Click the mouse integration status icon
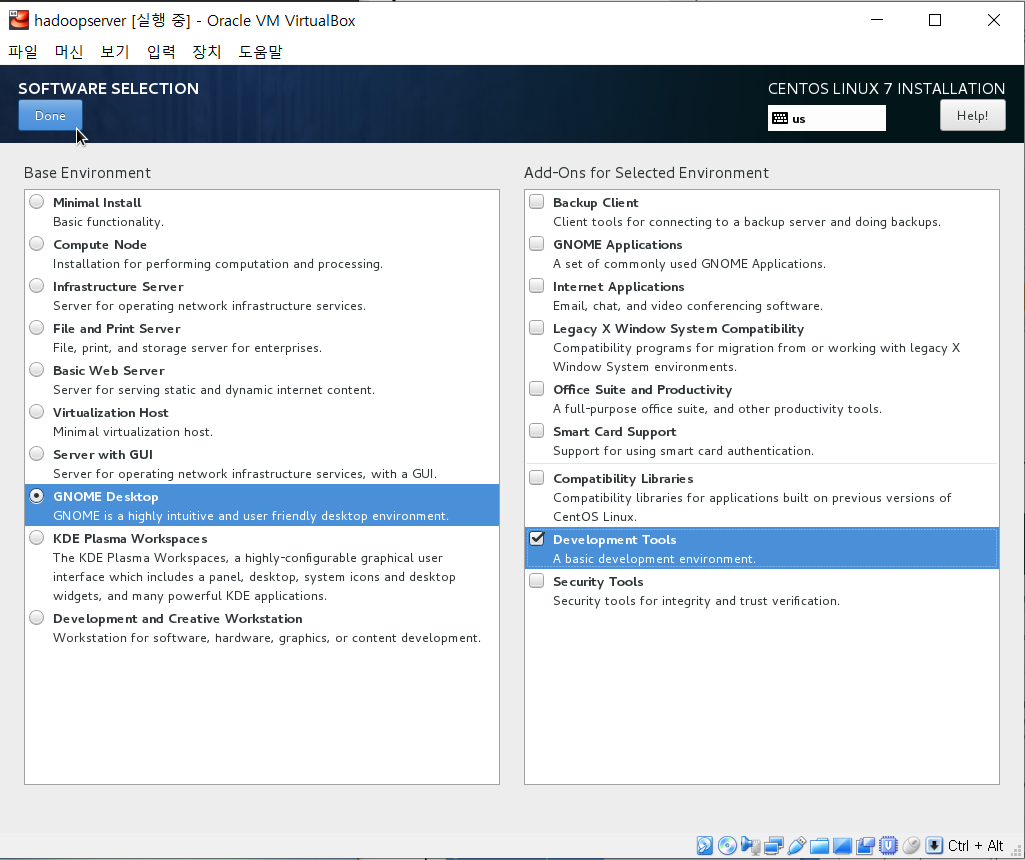Image resolution: width=1025 pixels, height=860 pixels. coord(911,846)
